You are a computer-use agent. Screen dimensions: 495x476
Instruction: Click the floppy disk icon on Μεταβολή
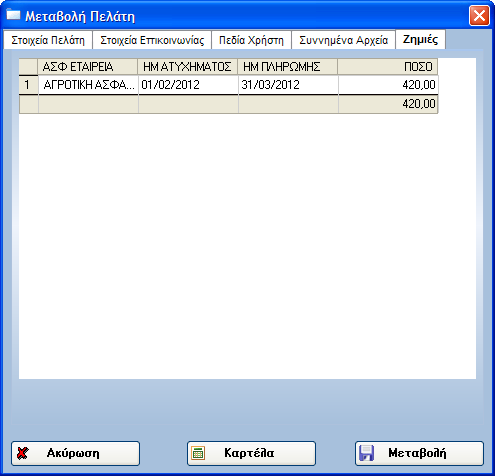coord(367,453)
